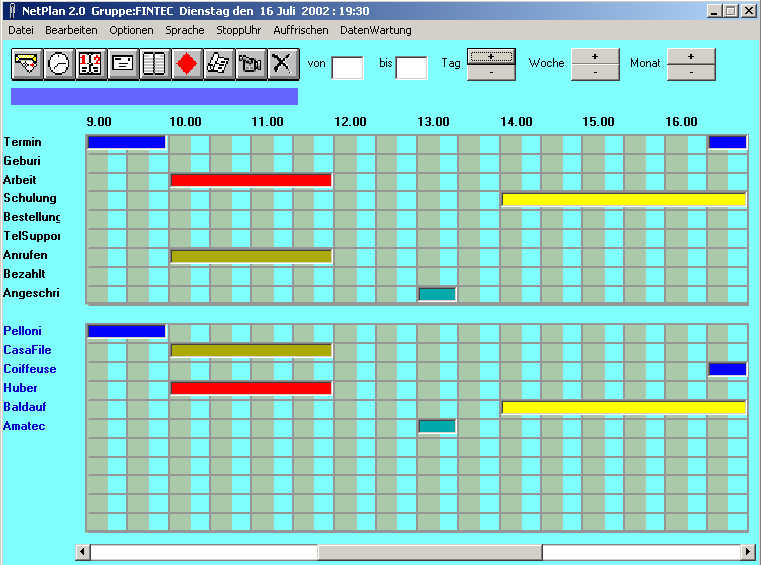Open the Datei menu
The height and width of the screenshot is (565, 761).
click(x=21, y=30)
